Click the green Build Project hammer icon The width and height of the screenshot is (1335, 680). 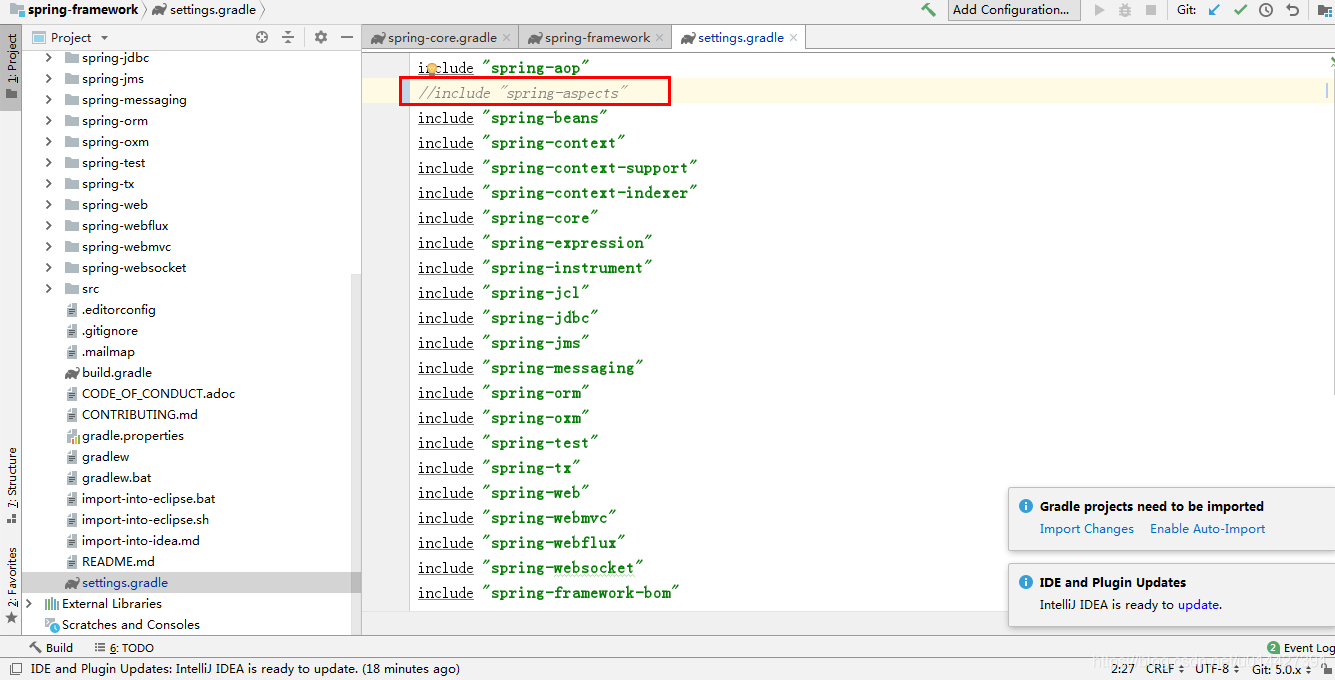coord(929,10)
